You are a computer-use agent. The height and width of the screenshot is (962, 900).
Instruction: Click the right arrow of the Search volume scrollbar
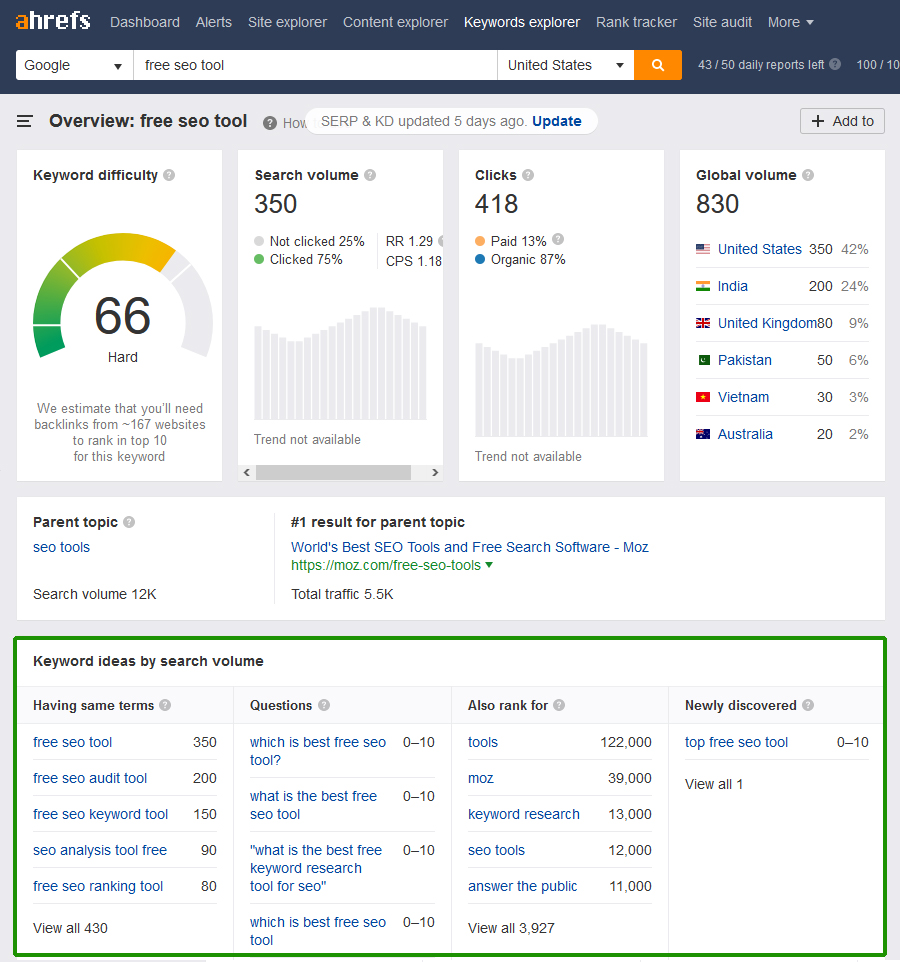coord(435,472)
